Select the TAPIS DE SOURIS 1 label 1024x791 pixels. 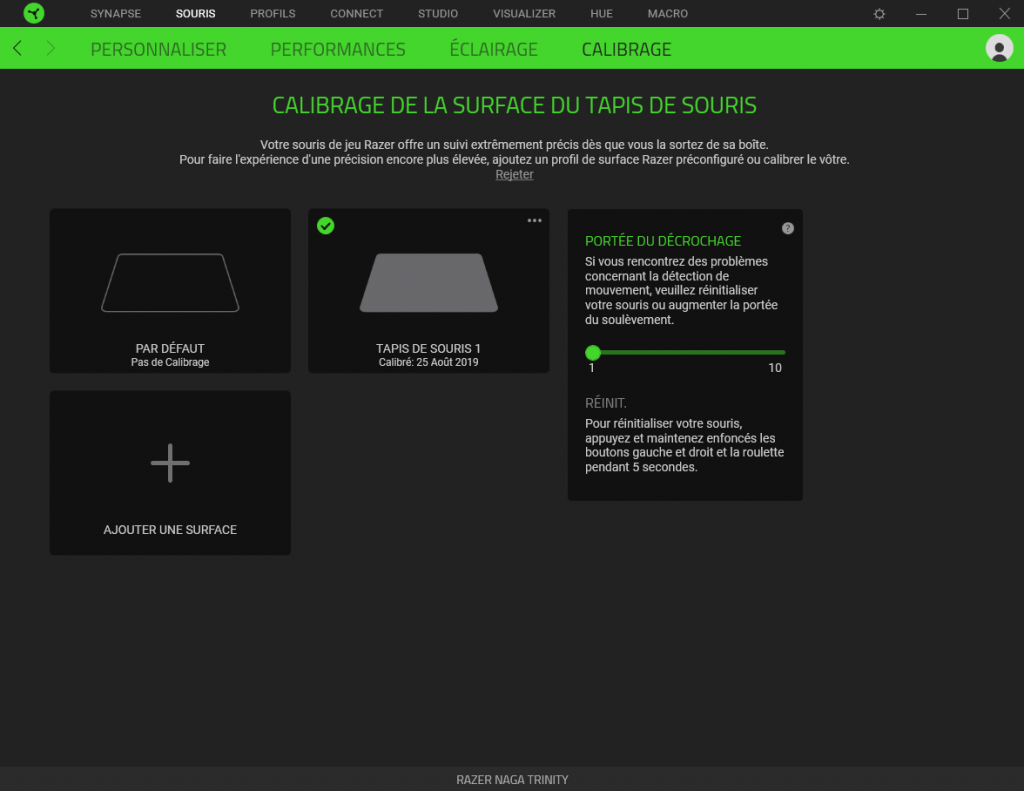(x=428, y=348)
